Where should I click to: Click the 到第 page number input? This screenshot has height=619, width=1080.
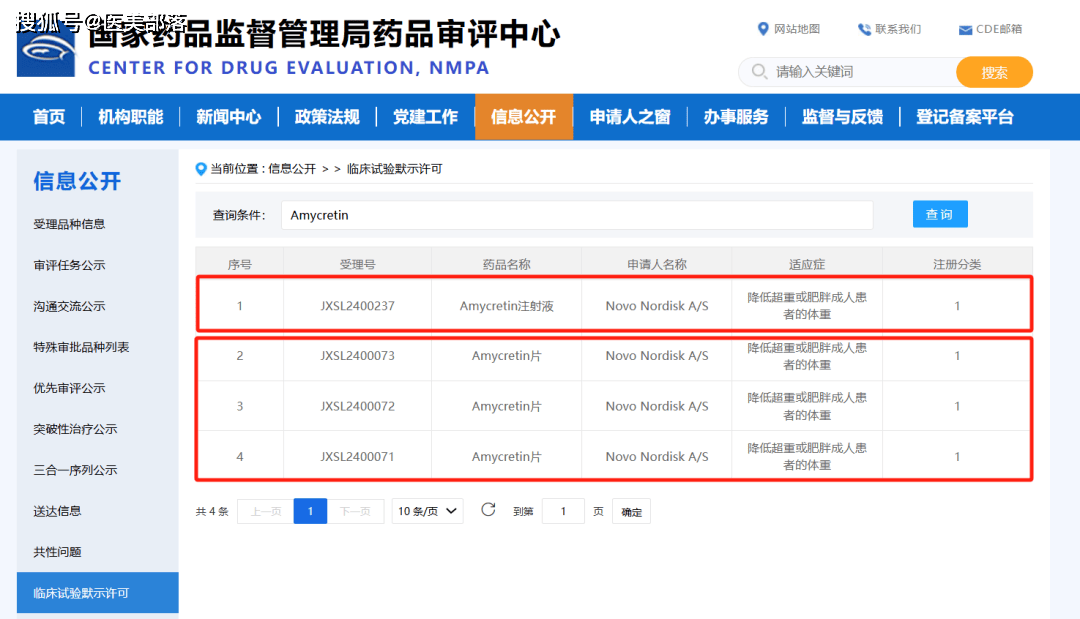click(x=563, y=512)
